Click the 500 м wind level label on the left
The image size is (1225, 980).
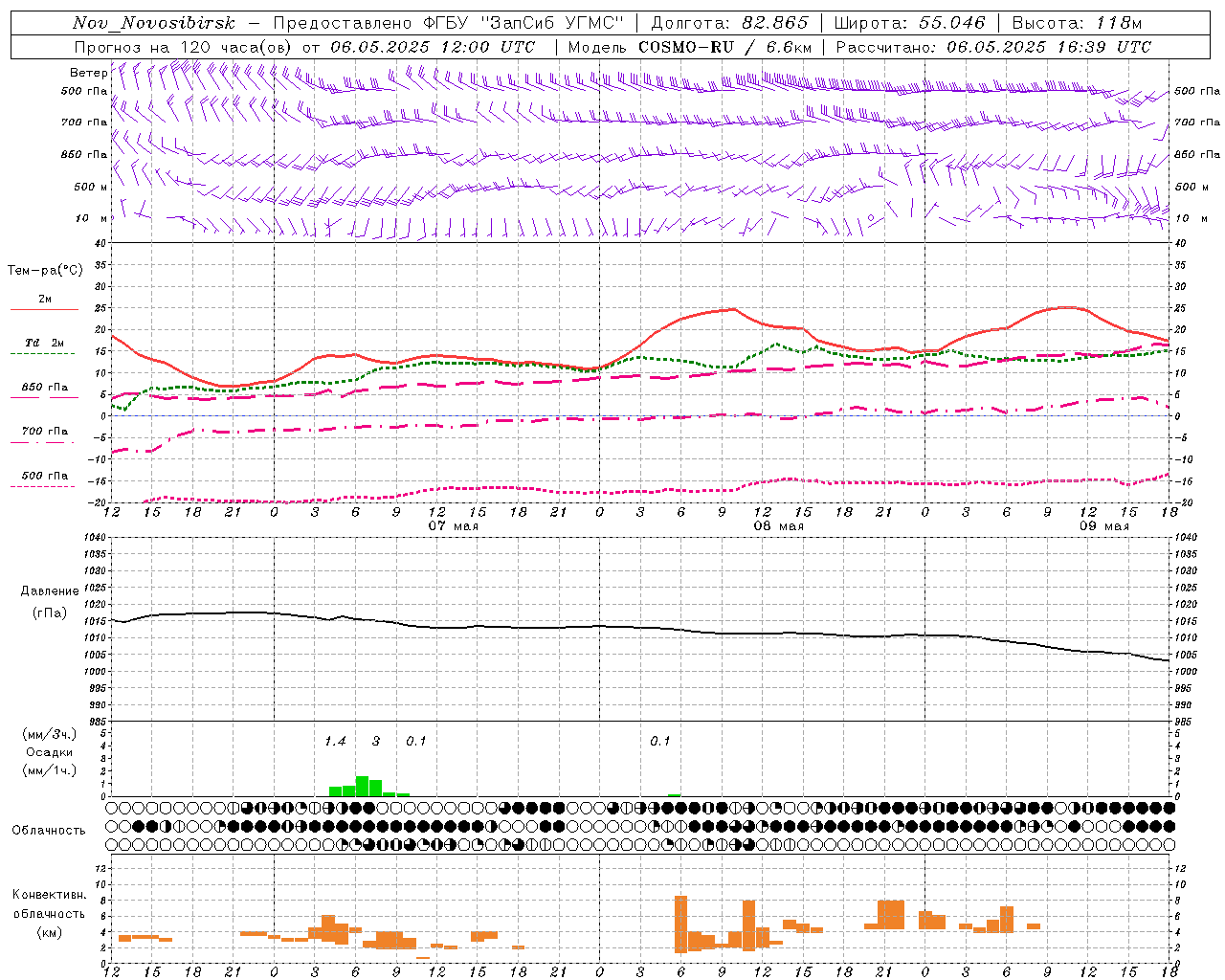pos(90,187)
